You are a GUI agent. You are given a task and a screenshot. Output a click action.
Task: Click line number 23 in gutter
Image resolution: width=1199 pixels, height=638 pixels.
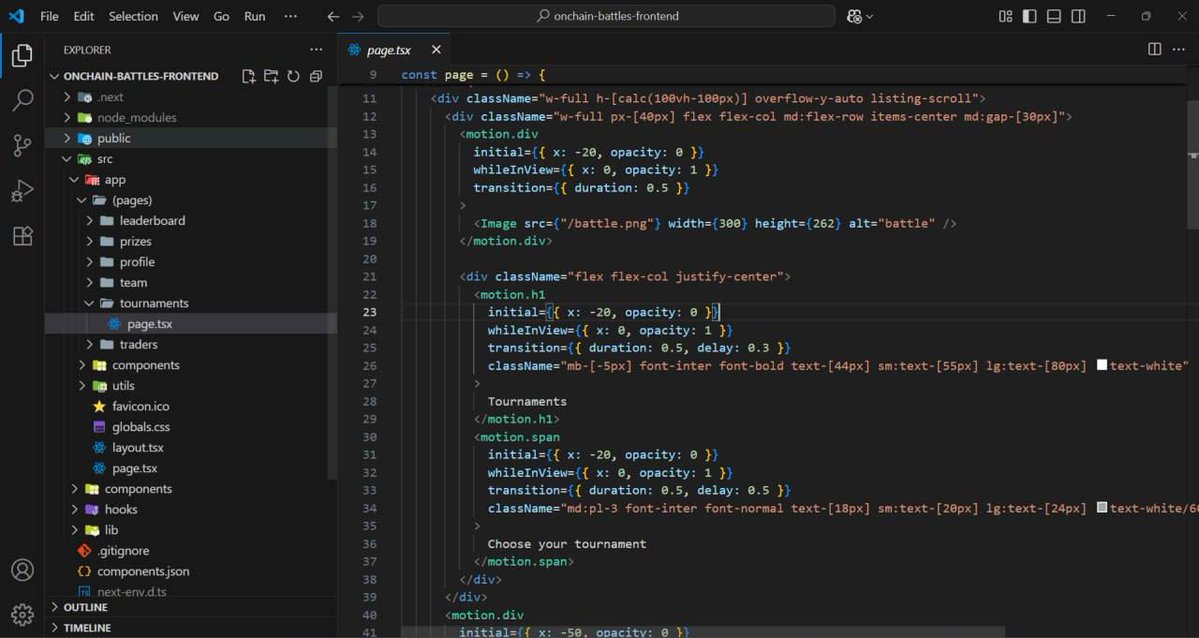[x=369, y=312]
